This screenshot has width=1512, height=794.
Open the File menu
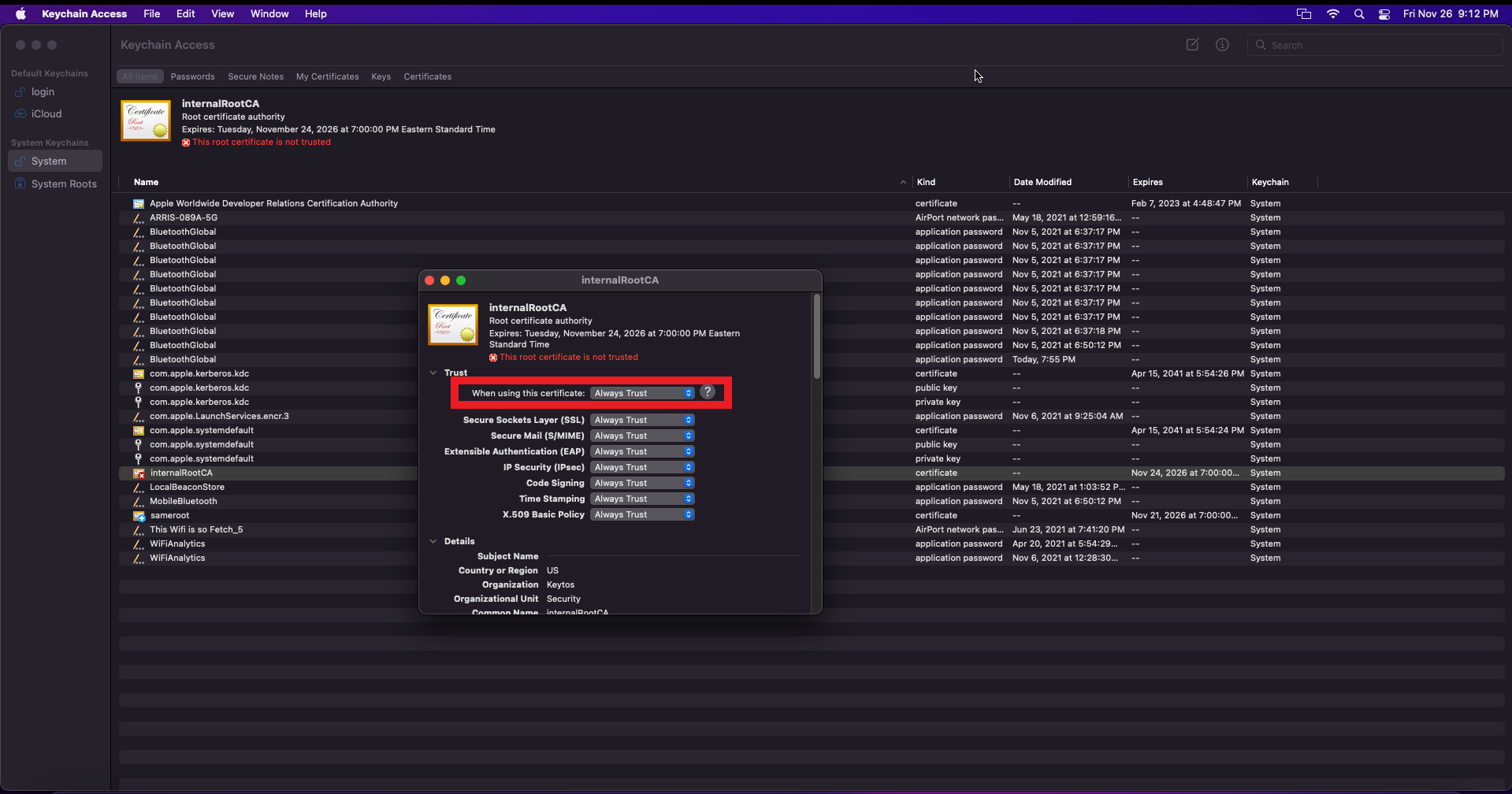pos(152,13)
